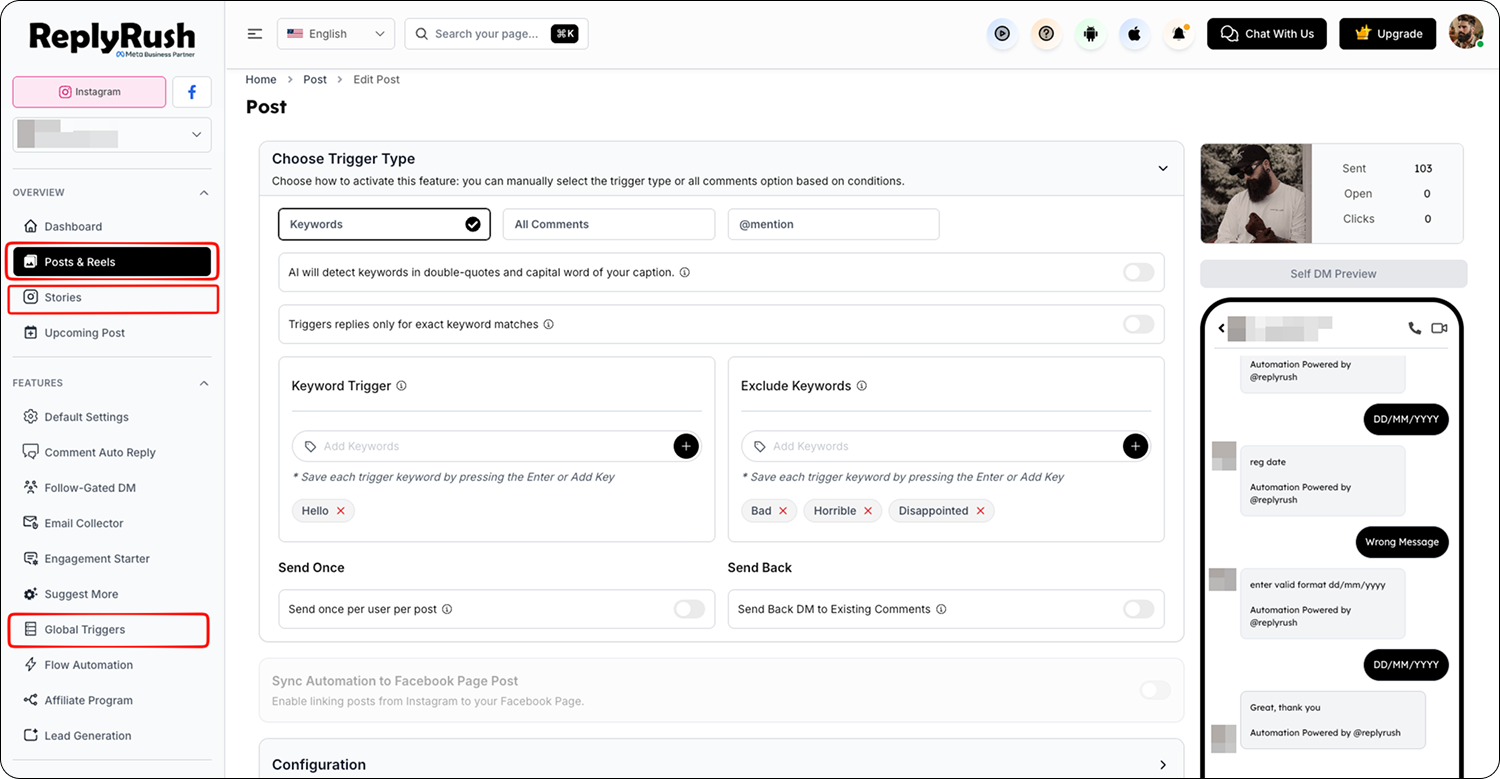Screen dimensions: 1500x779
Task: Switch to the Facebook account icon
Action: click(x=192, y=92)
